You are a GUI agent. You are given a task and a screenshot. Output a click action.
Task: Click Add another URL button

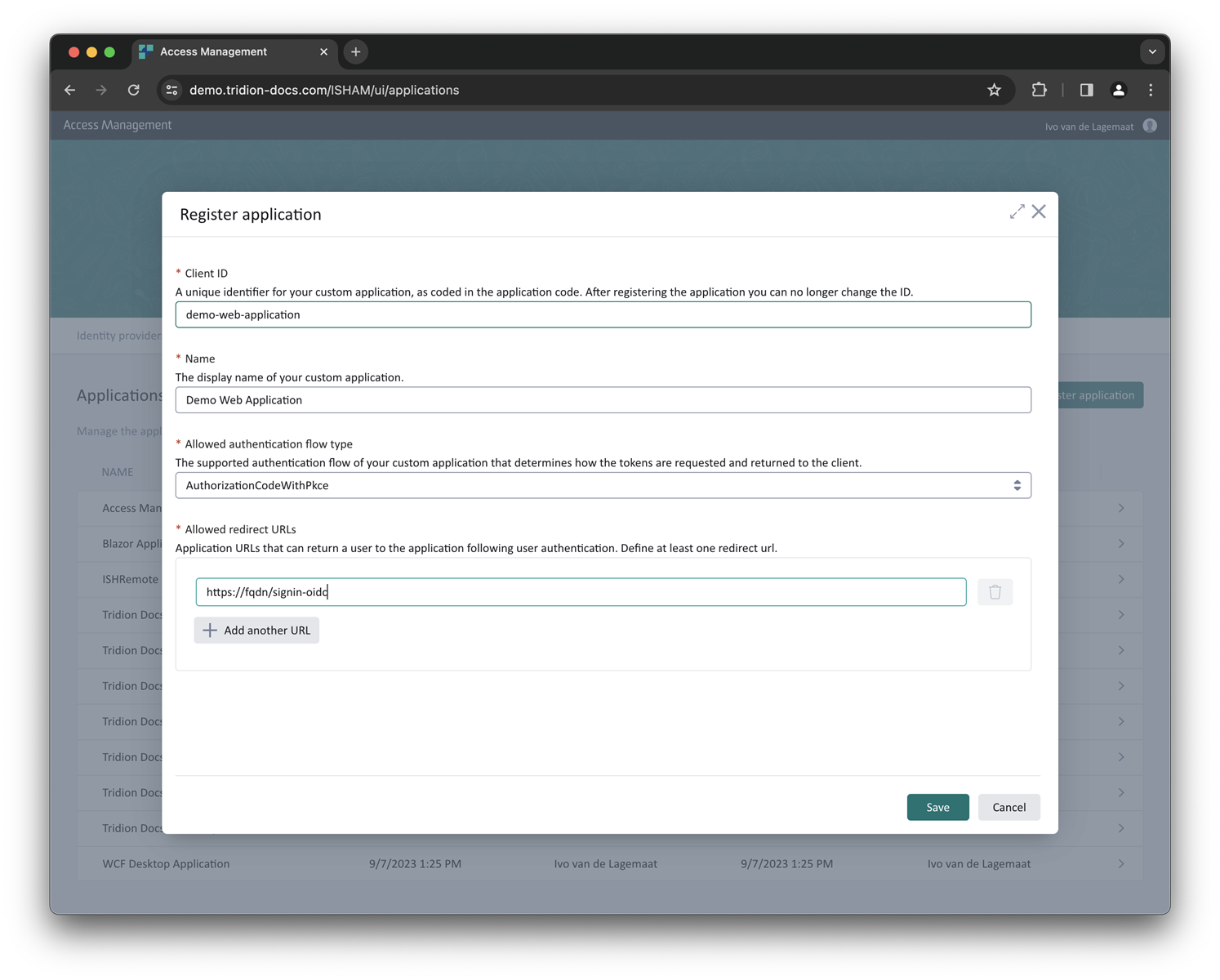click(x=256, y=630)
